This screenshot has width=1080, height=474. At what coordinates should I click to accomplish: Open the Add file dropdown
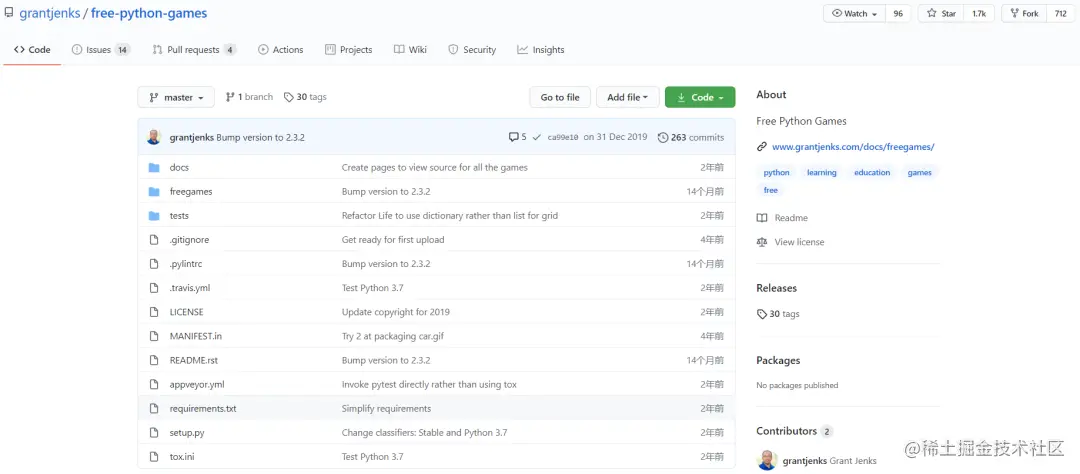pyautogui.click(x=627, y=97)
